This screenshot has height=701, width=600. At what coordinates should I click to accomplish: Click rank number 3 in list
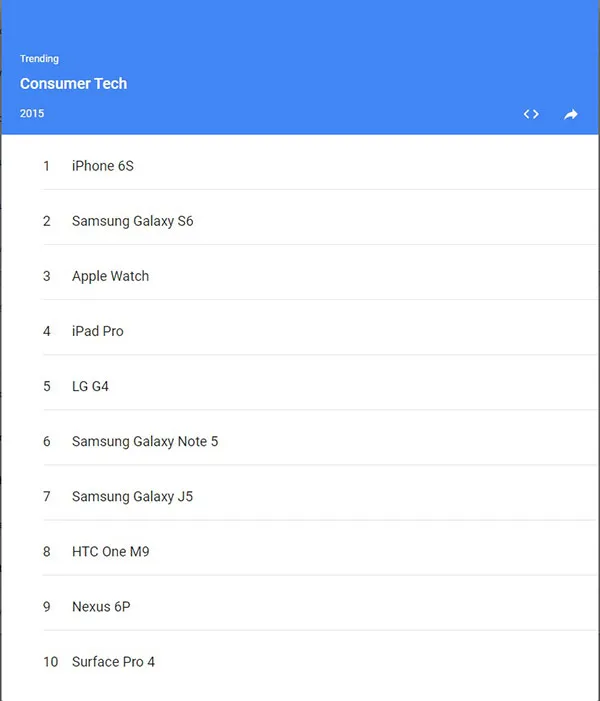coord(46,276)
